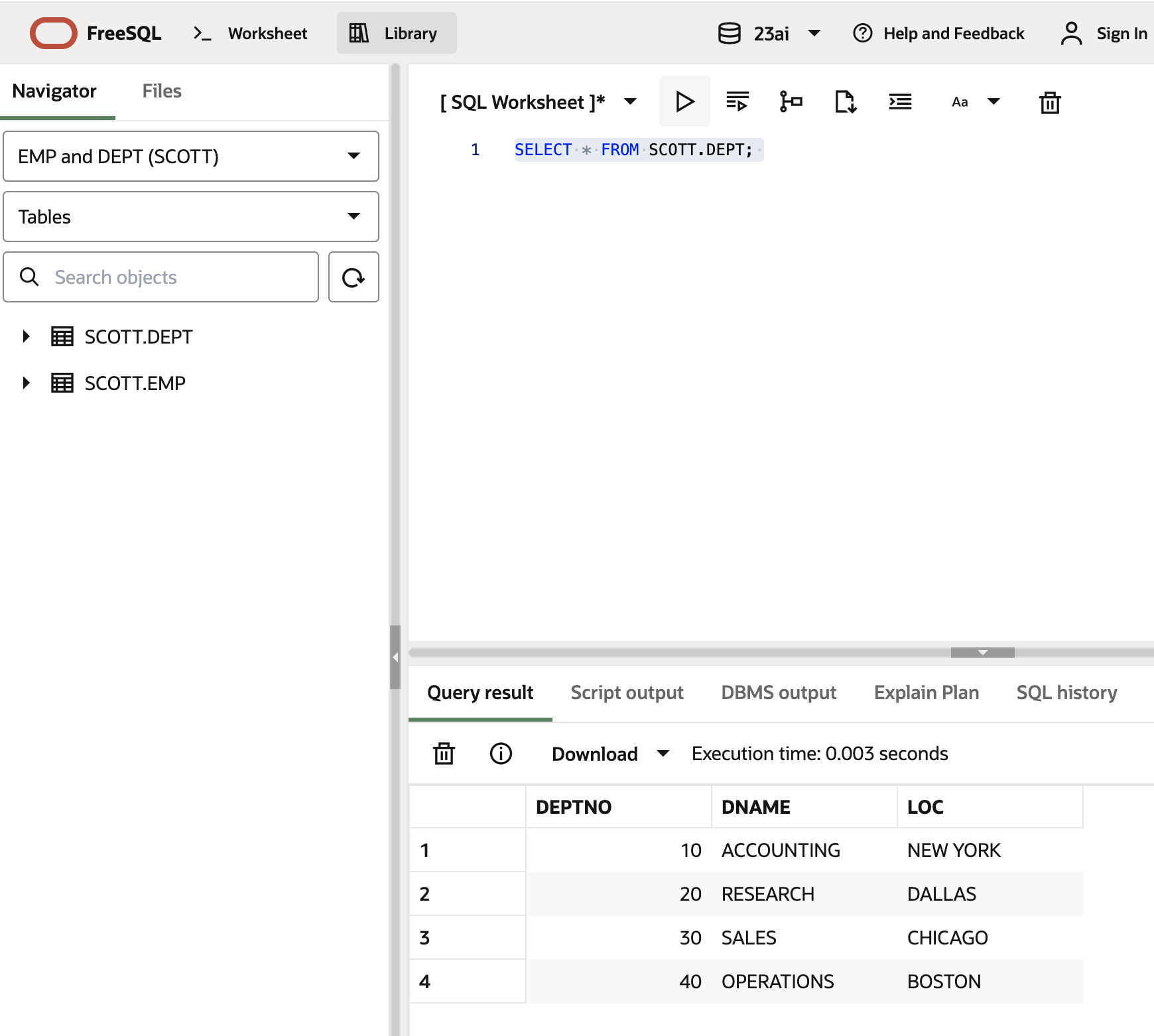Open the Library page
Screen dimensions: 1154x1036
(x=397, y=33)
